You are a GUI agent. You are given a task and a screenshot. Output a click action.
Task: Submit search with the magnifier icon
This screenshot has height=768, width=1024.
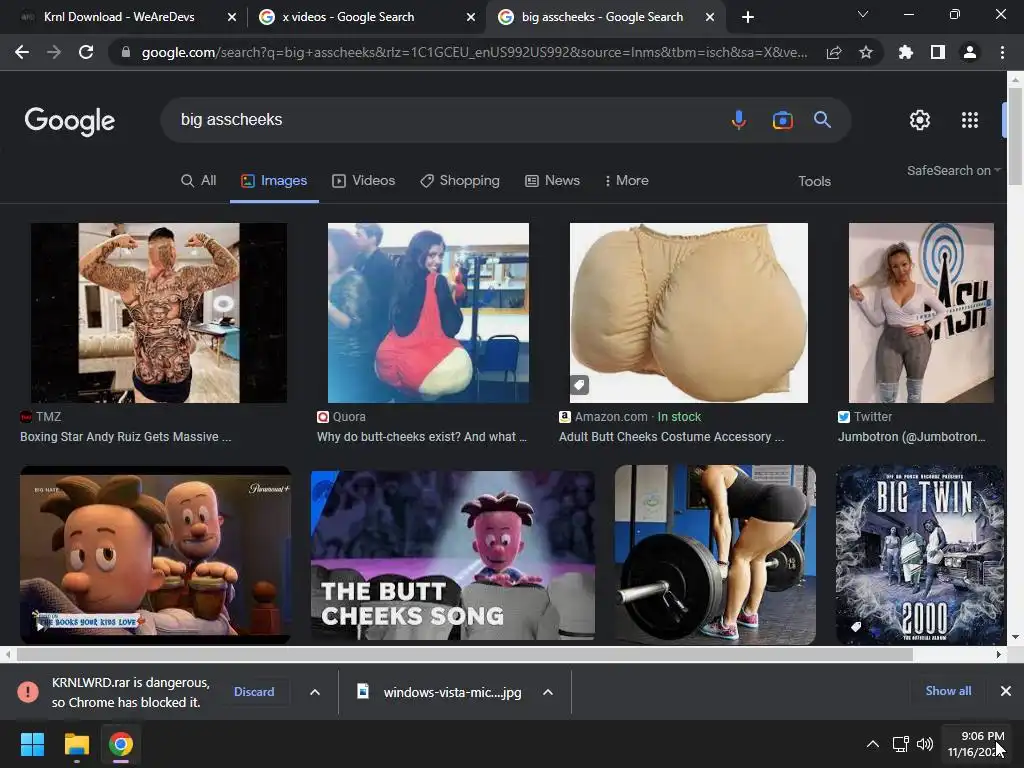tap(822, 120)
